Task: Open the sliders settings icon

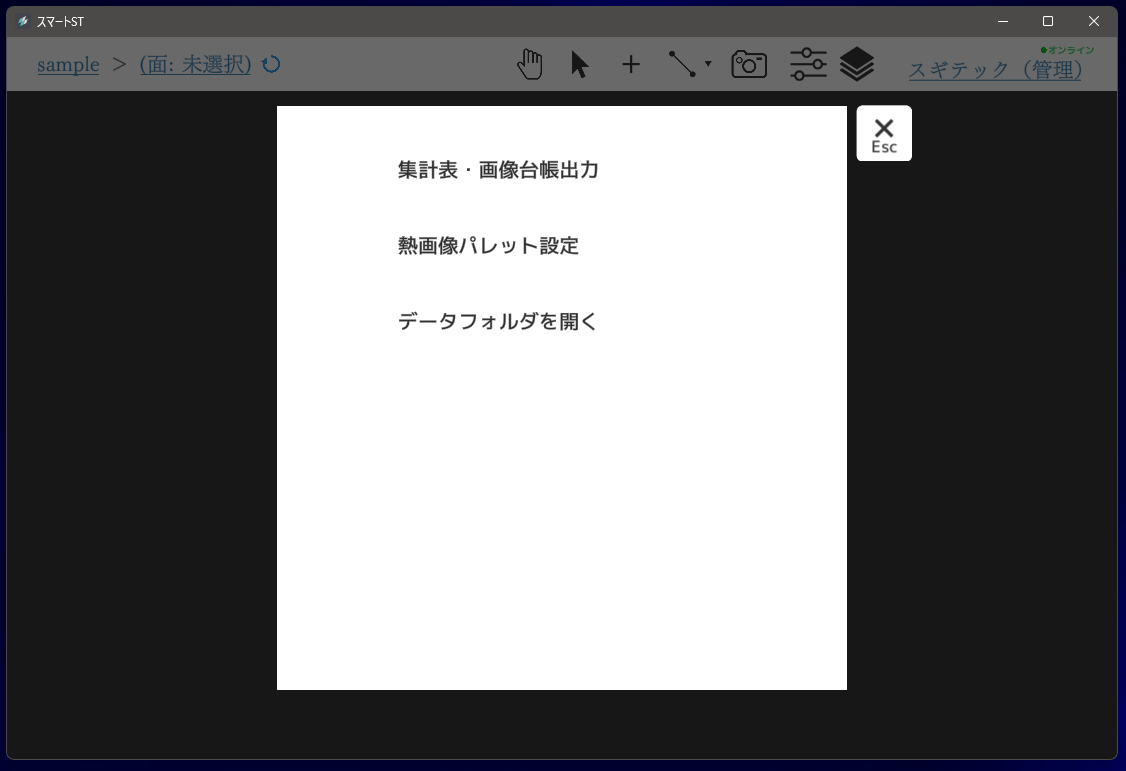Action: 808,65
